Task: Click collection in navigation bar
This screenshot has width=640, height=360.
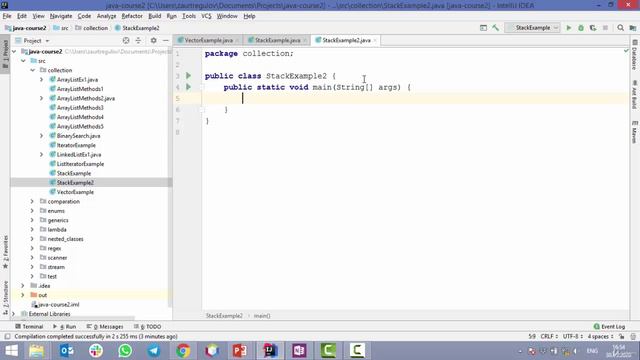Action: [92, 28]
